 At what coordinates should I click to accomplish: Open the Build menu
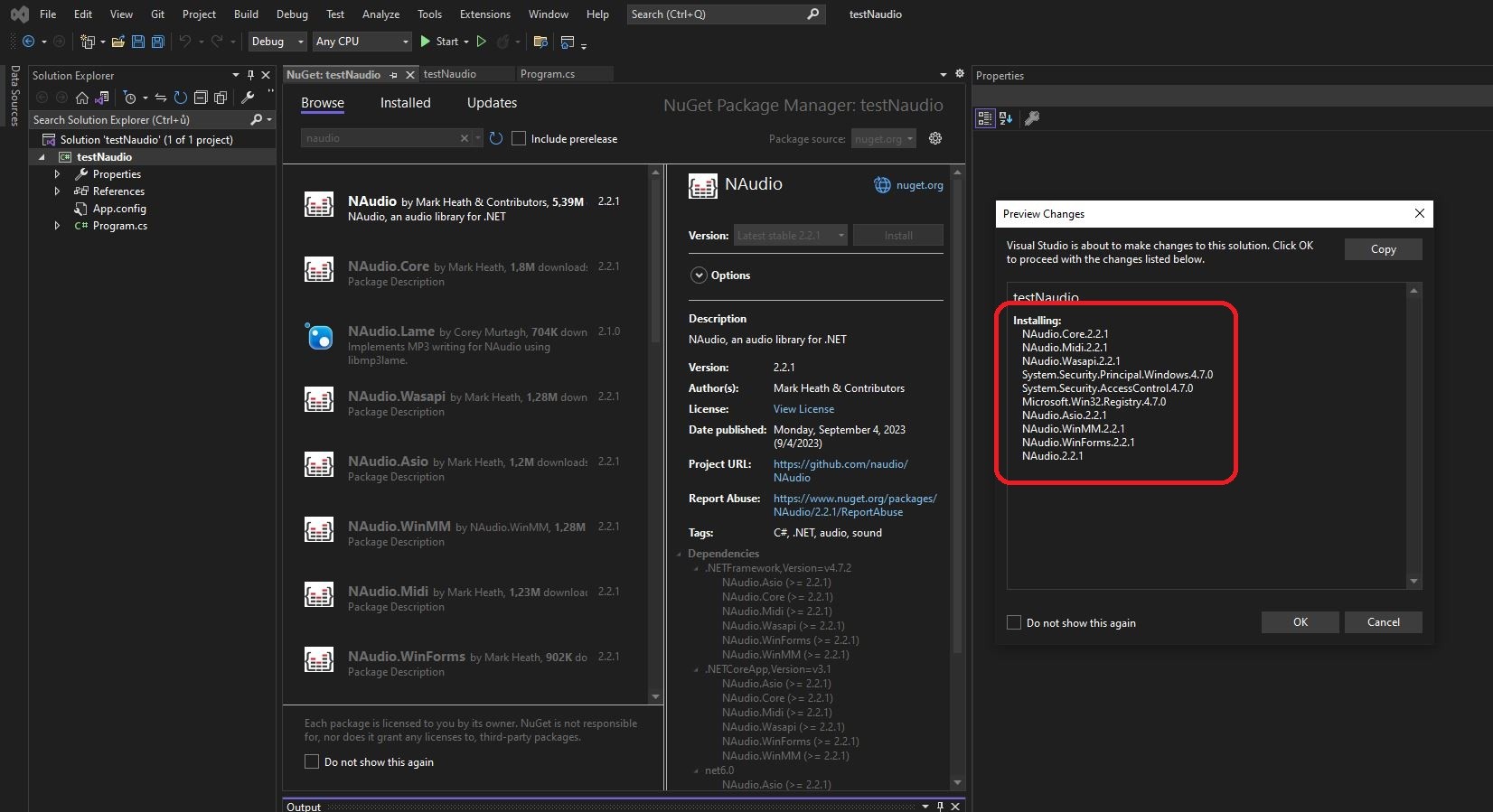pos(246,14)
